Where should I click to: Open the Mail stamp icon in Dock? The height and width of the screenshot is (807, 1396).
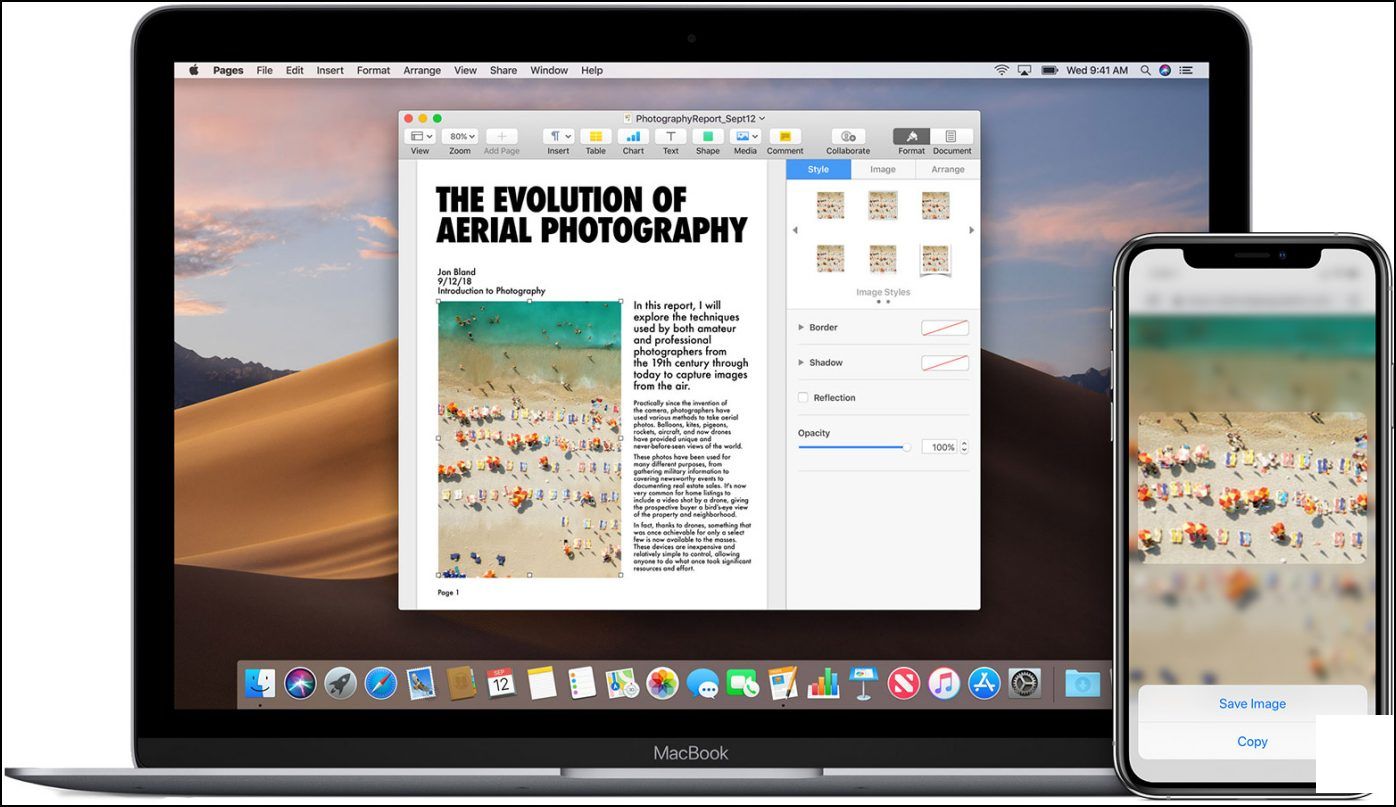coord(421,683)
